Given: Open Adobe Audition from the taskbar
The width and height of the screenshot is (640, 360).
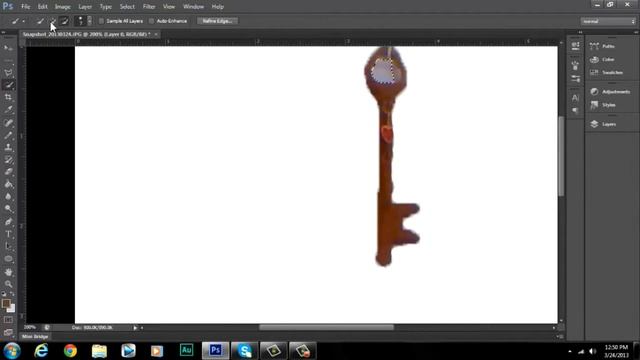Looking at the screenshot, I should coord(187,351).
